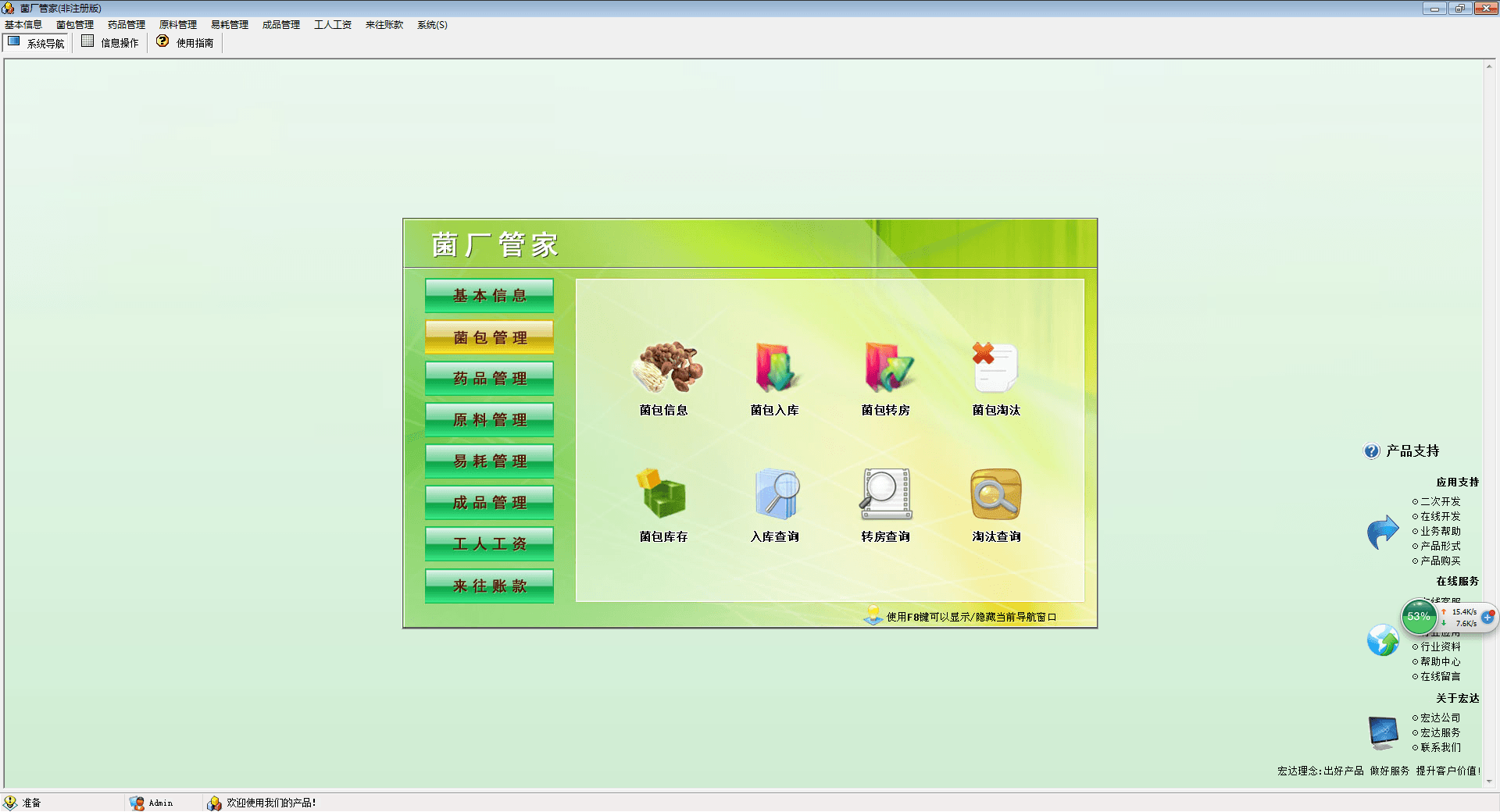Select the 易耗管理 navigation button
Screen dimensions: 1500x812
pos(490,461)
